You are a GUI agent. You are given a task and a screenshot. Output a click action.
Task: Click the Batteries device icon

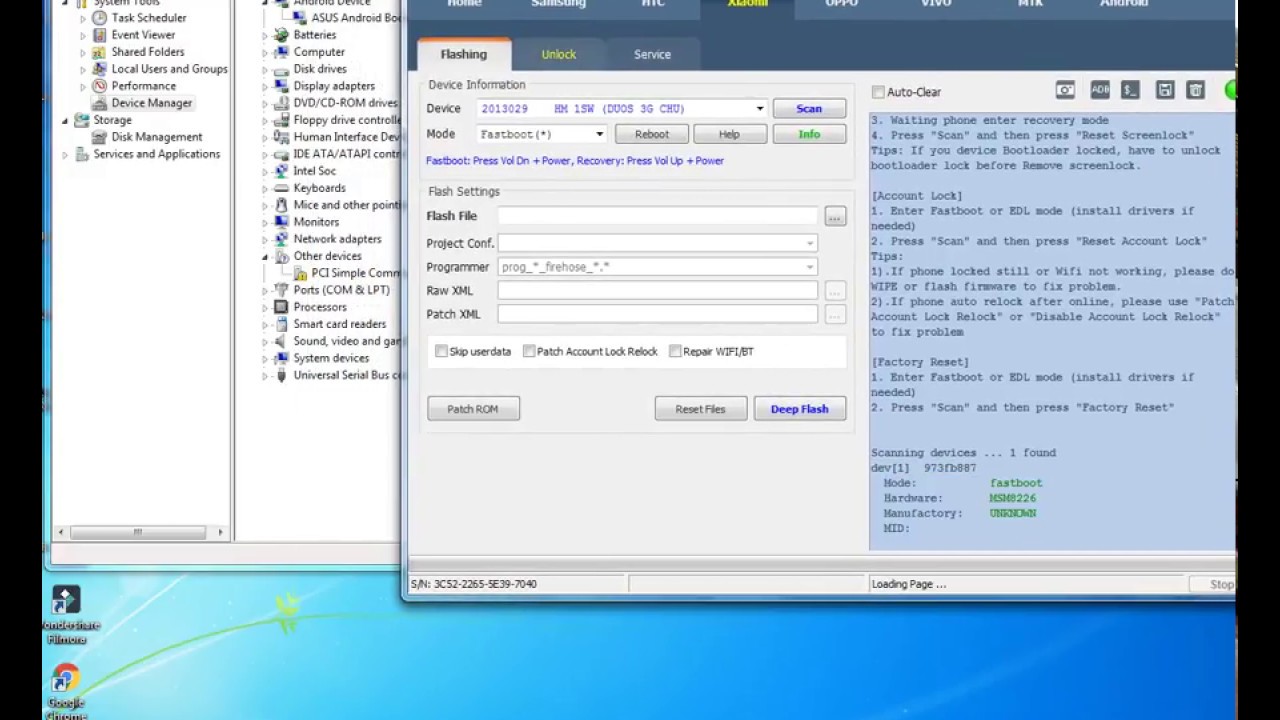pos(281,35)
